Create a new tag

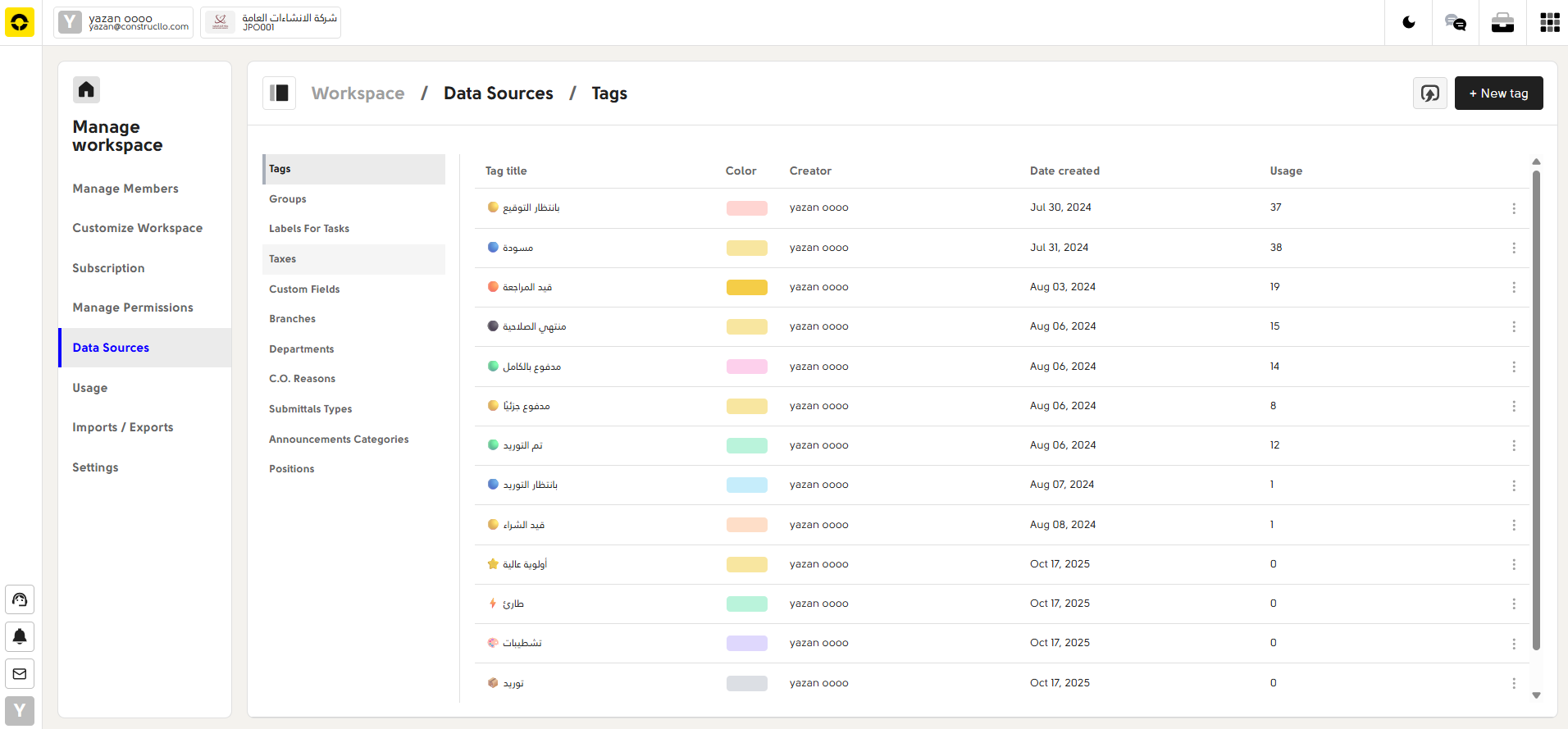(1498, 93)
